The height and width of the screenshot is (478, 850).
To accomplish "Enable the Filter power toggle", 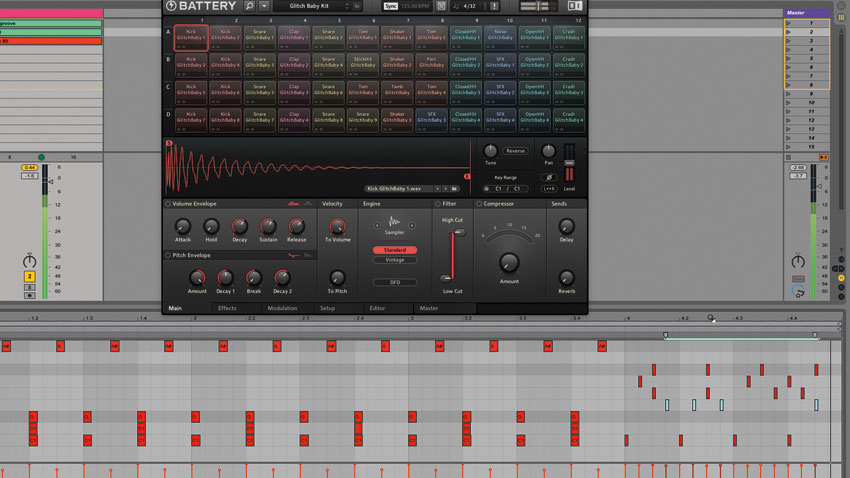I will pos(437,204).
